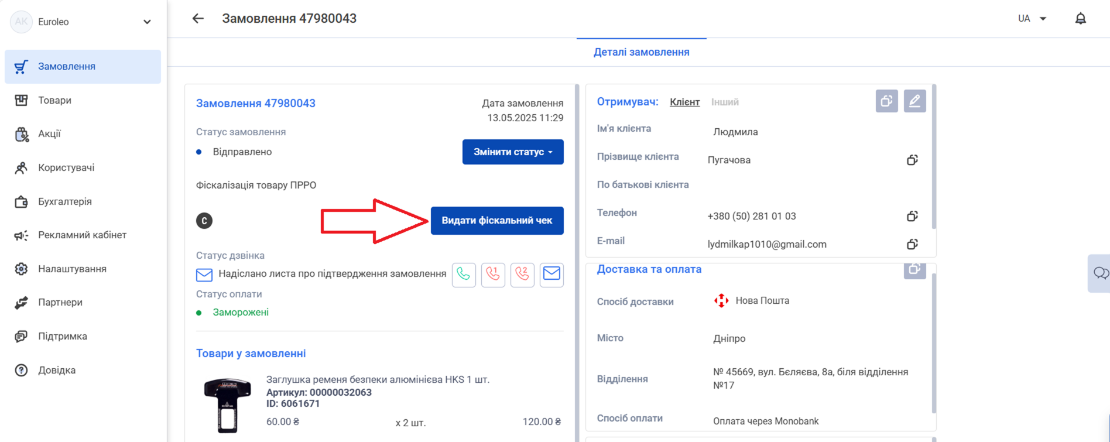
Task: Select the Інший recipient option
Action: (x=725, y=102)
